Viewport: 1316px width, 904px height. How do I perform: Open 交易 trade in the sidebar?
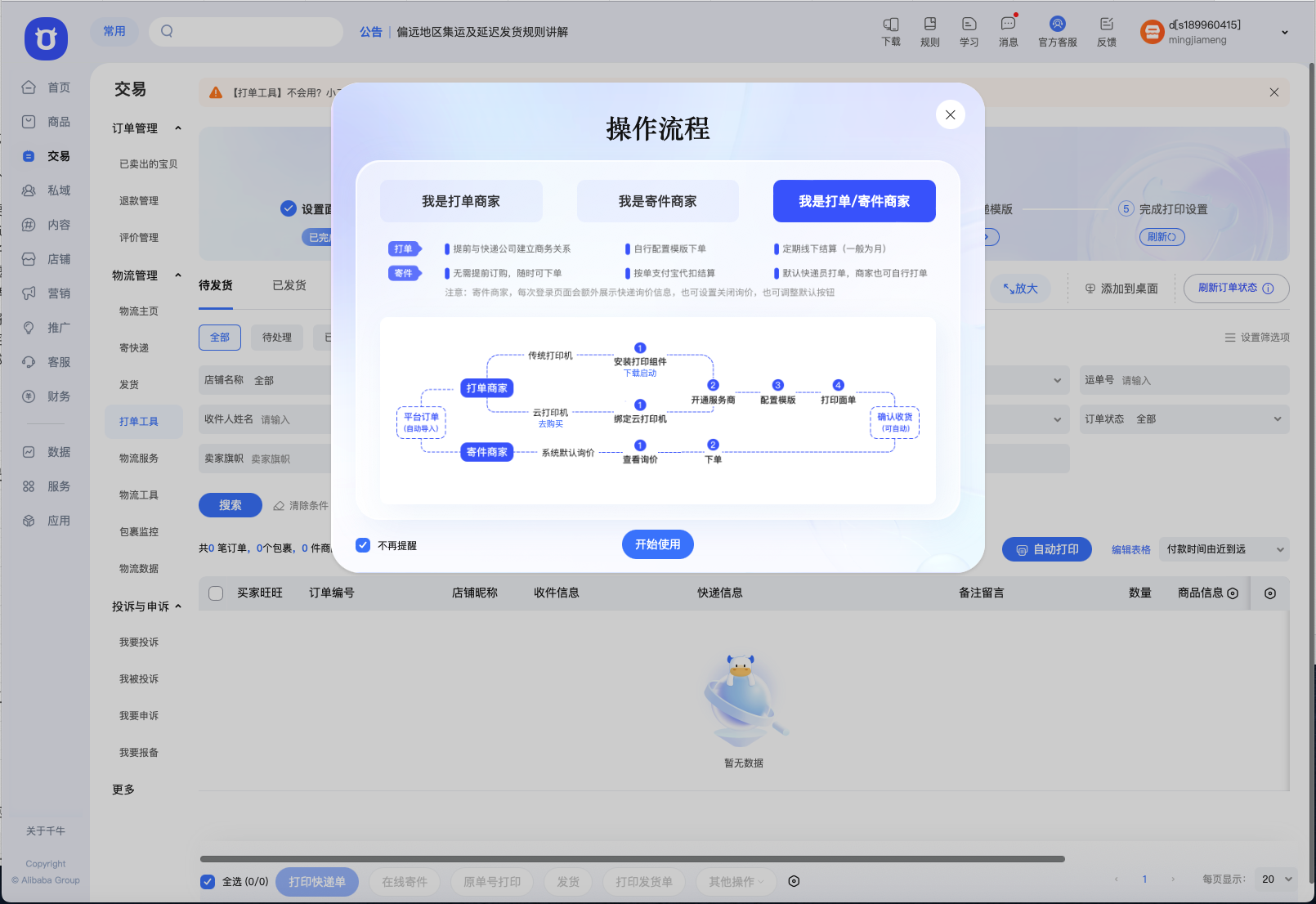coord(46,156)
